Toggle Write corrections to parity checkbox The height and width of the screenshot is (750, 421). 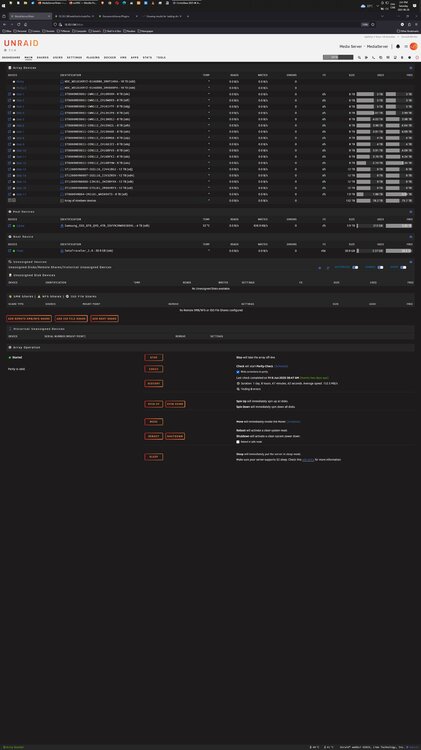click(238, 372)
